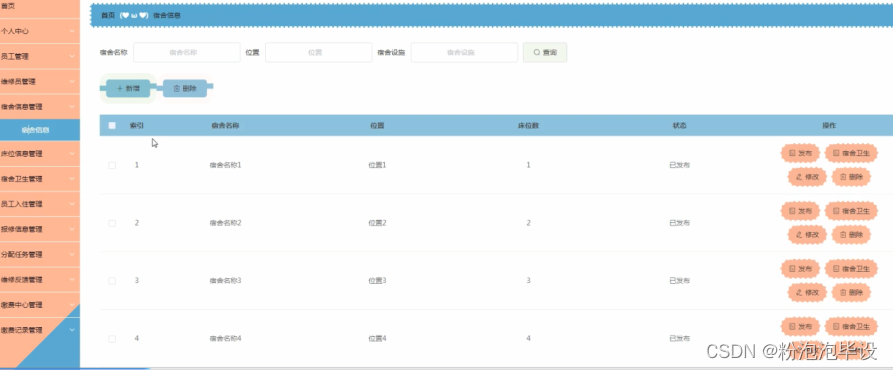Click the 宿舍名称3 cell
Image resolution: width=893 pixels, height=370 pixels.
click(x=226, y=281)
